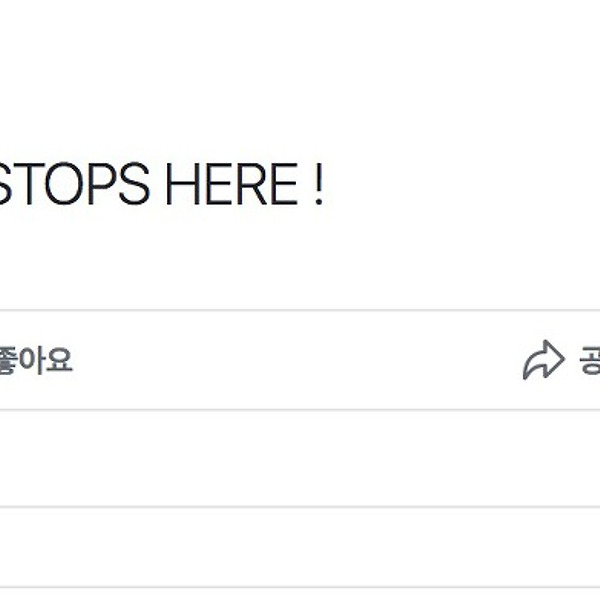The width and height of the screenshot is (600, 600).
Task: Click the word STOPS in post
Action: click(x=73, y=184)
